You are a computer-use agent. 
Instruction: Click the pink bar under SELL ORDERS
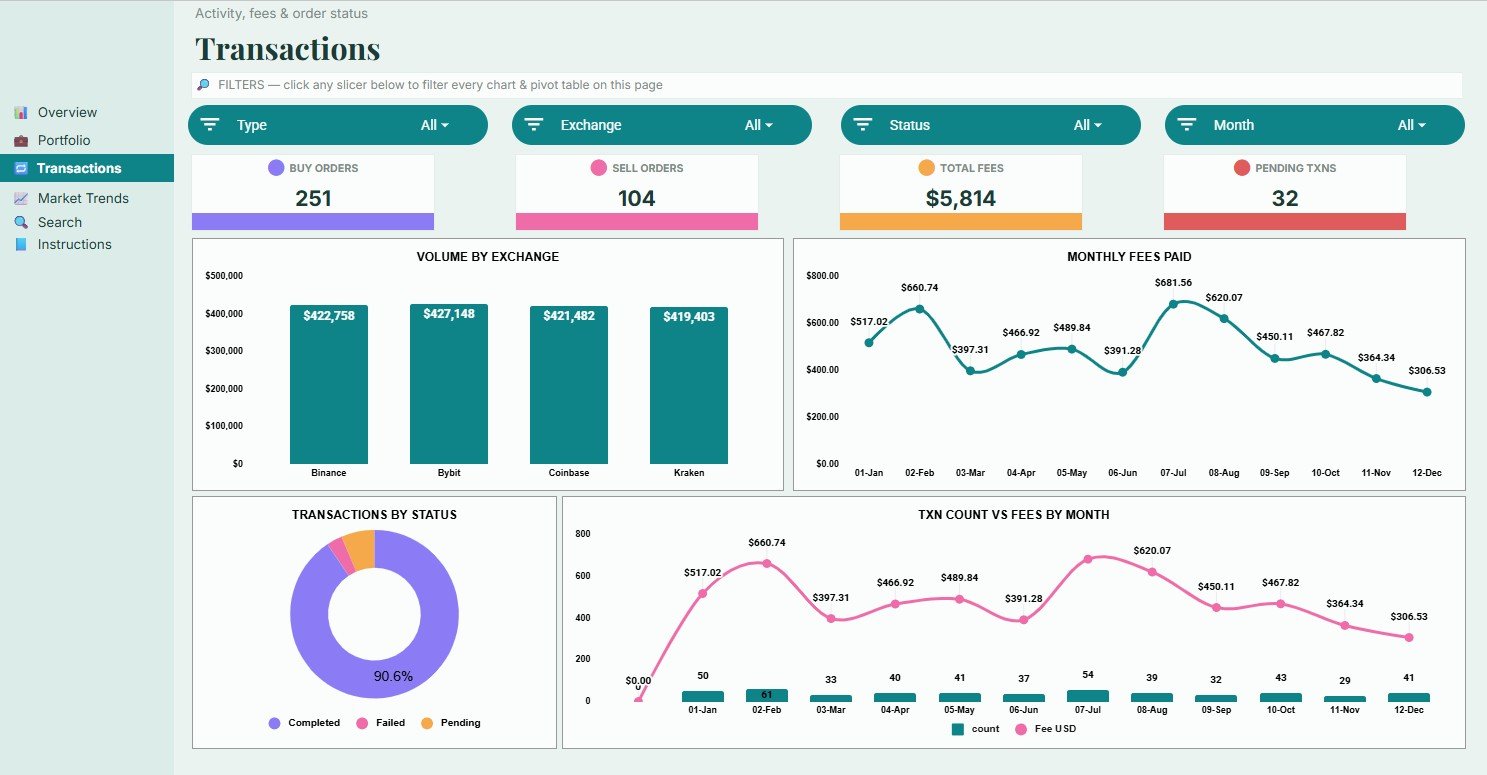pyautogui.click(x=637, y=222)
